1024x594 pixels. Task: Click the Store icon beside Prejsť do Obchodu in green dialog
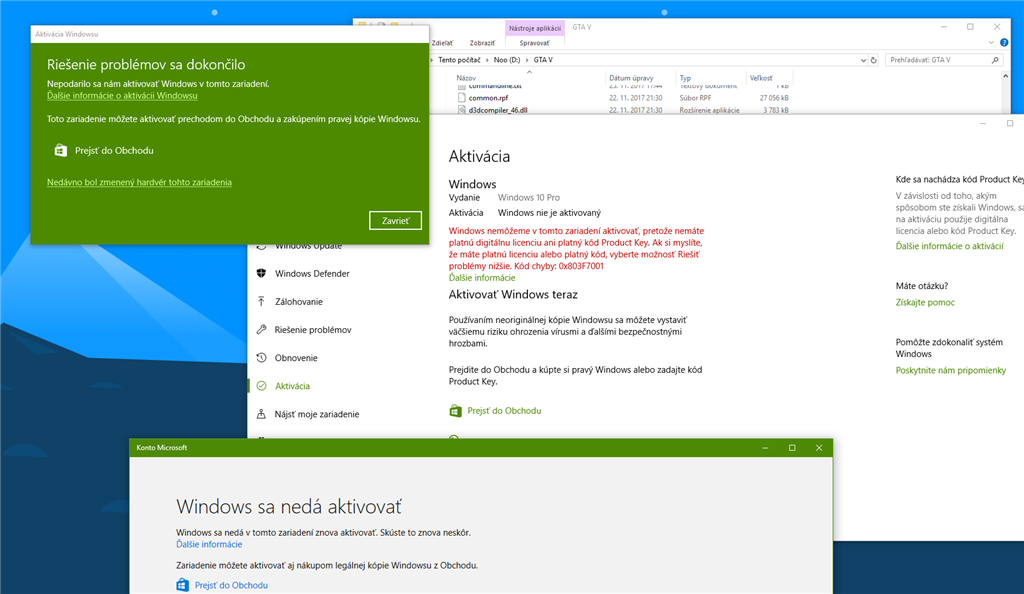pyautogui.click(x=61, y=150)
